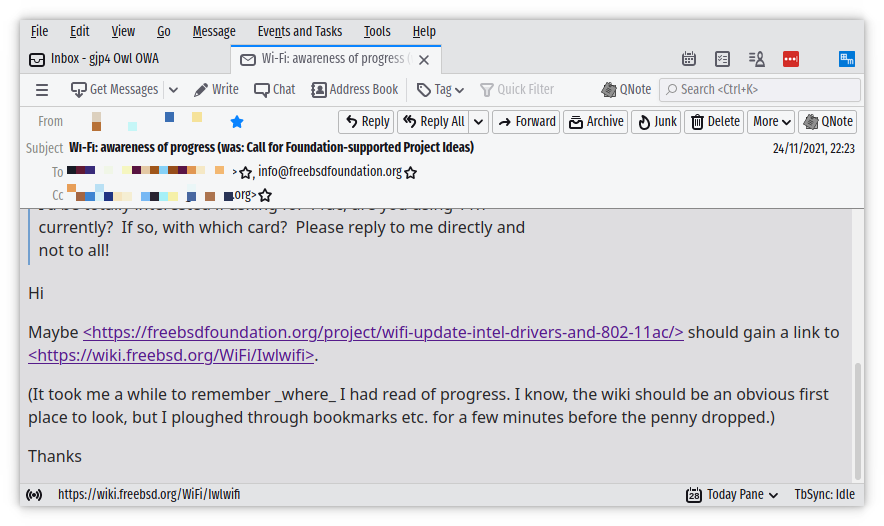Click the date 24/11/2021, 22:23

click(814, 148)
